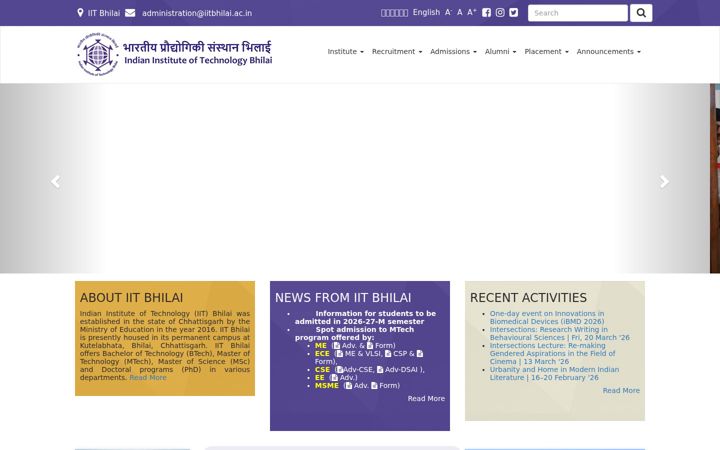The width and height of the screenshot is (720, 450).
Task: Expand the Announcements menu
Action: (608, 51)
